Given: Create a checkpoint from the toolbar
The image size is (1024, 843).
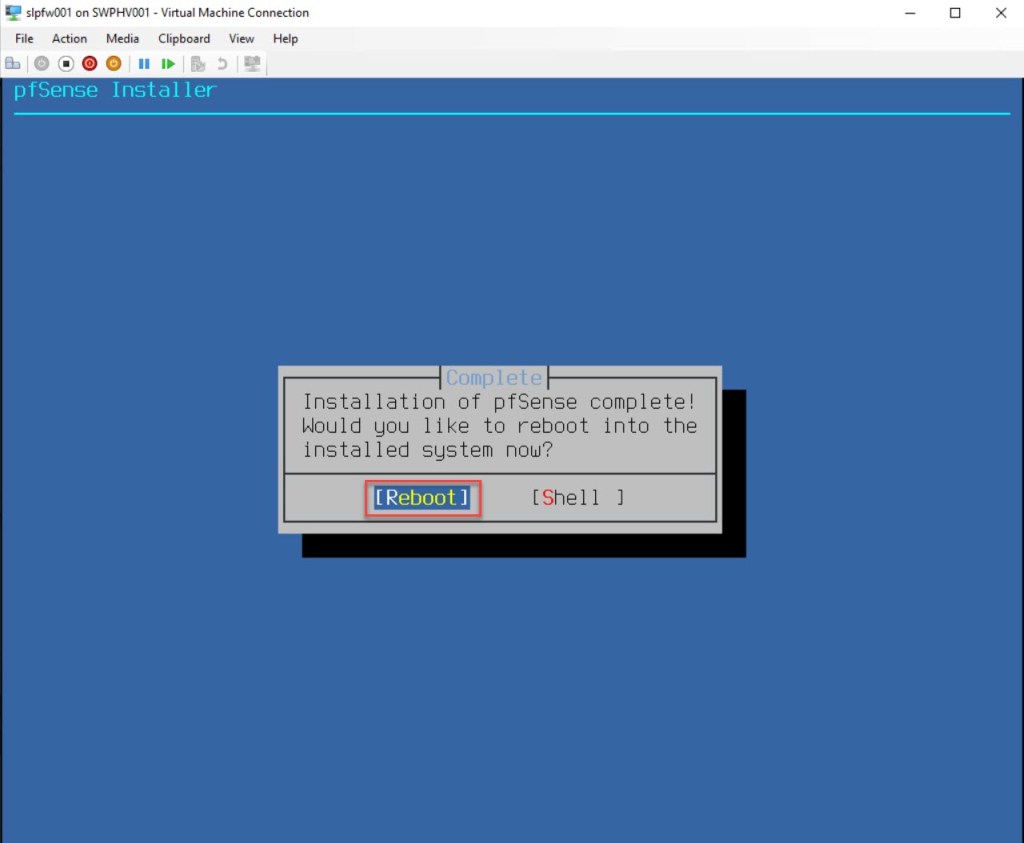Looking at the screenshot, I should 198,64.
